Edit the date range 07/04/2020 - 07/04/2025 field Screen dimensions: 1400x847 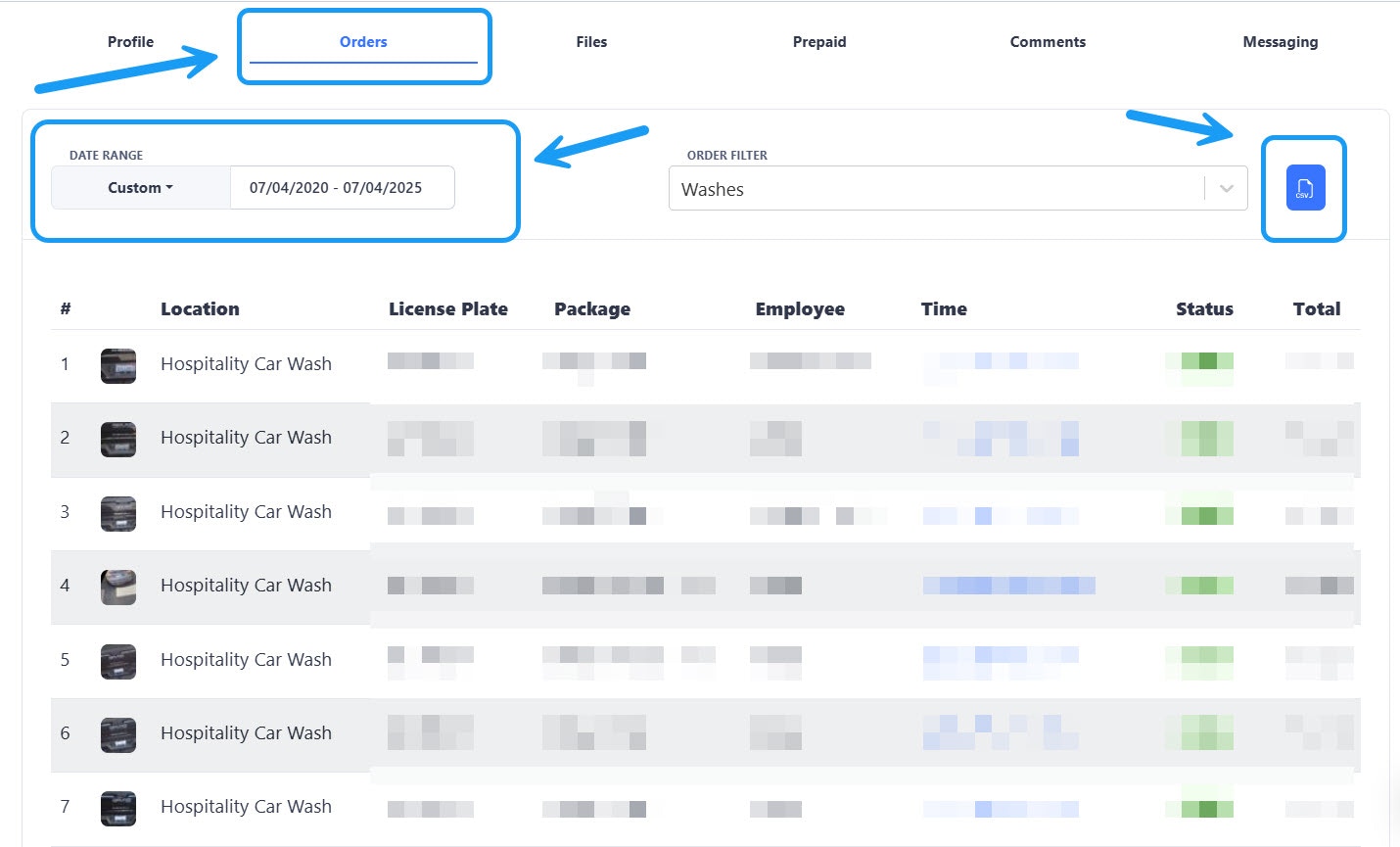coord(342,187)
